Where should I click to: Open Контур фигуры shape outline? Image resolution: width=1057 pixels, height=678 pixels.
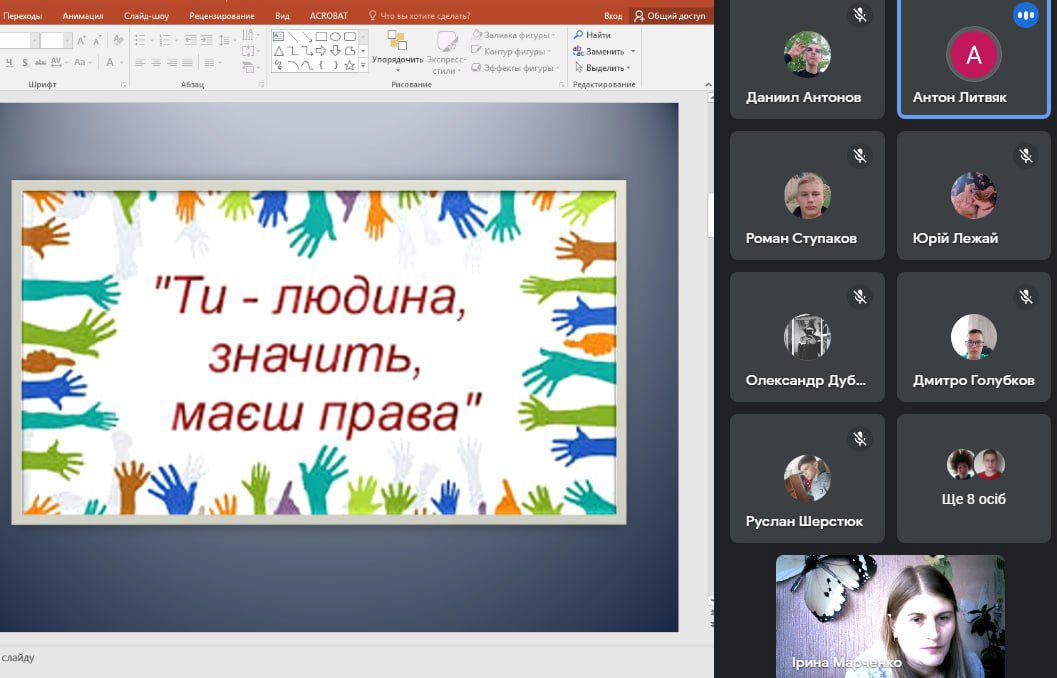click(511, 51)
